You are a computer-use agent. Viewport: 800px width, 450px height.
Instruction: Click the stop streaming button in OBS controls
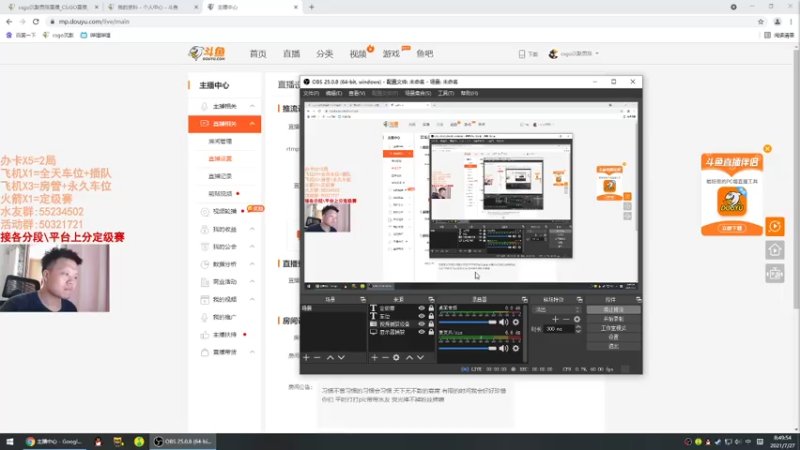point(613,310)
